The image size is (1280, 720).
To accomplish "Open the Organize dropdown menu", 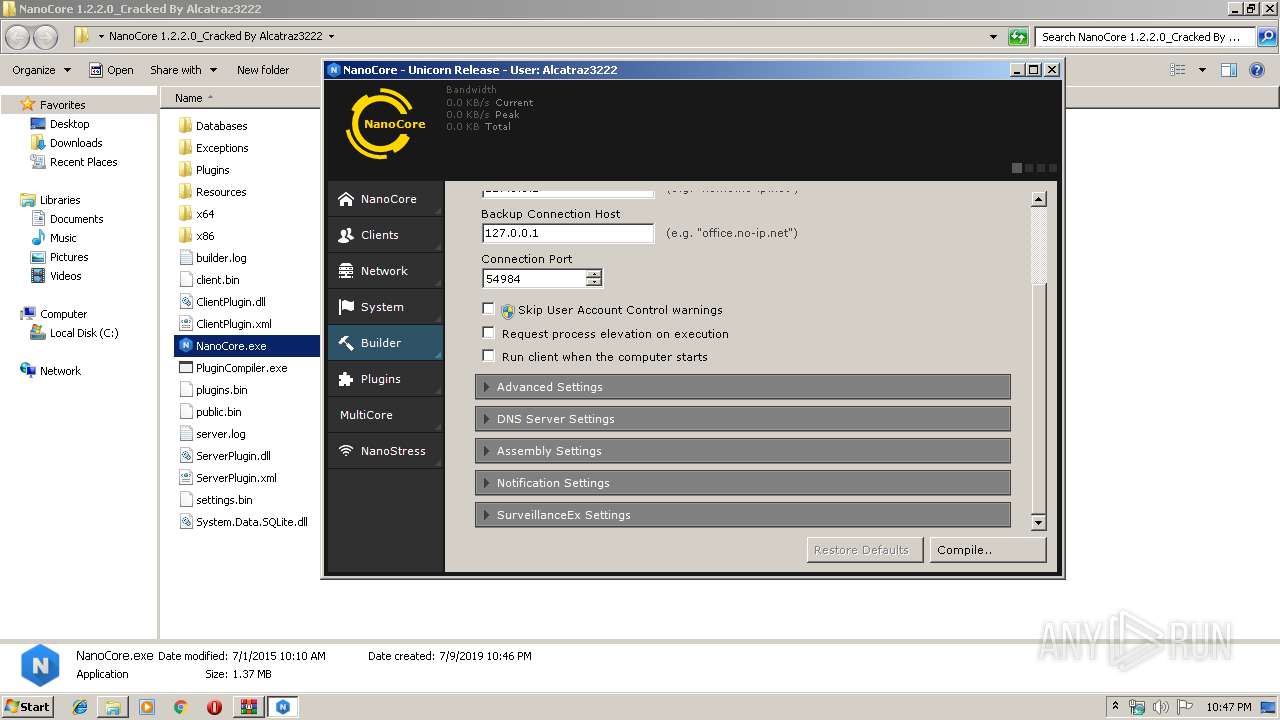I will (41, 70).
